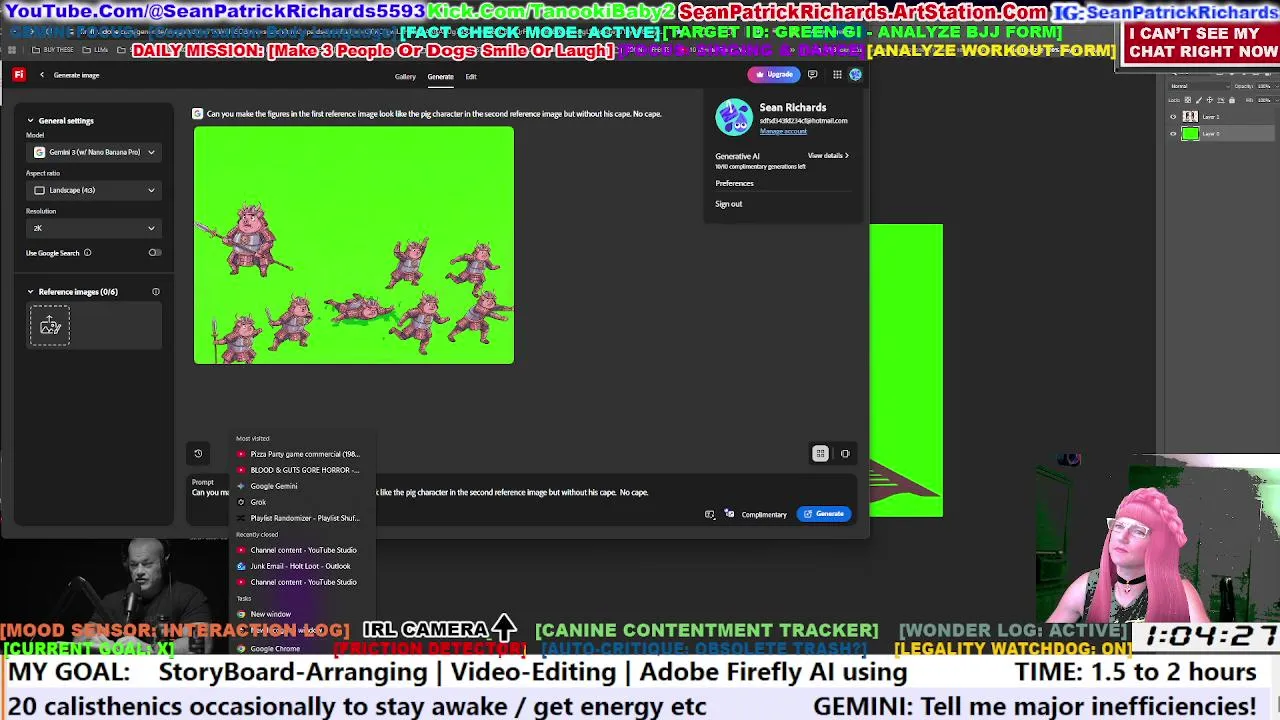The width and height of the screenshot is (1280, 720).
Task: Go back using the Generate image arrow
Action: tap(41, 75)
